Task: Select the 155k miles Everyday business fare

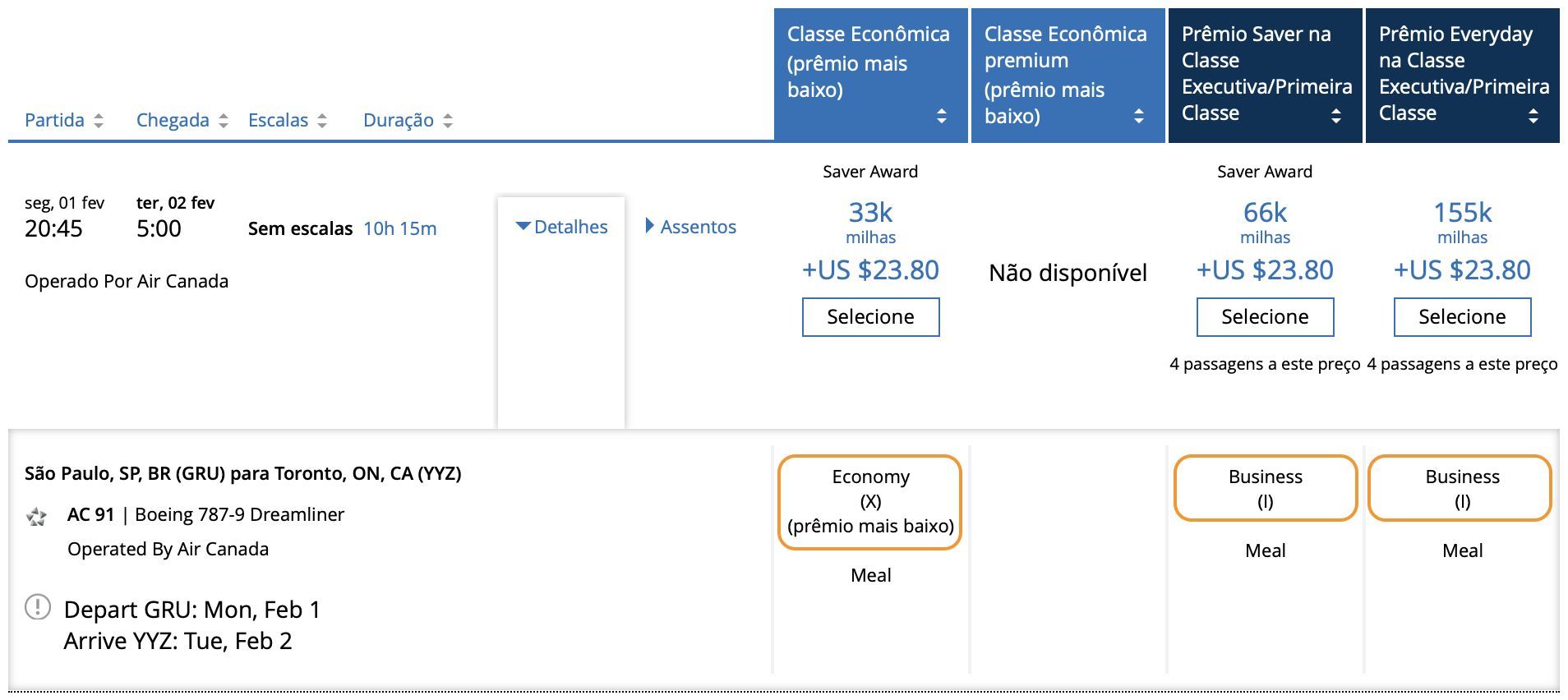Action: click(1462, 317)
